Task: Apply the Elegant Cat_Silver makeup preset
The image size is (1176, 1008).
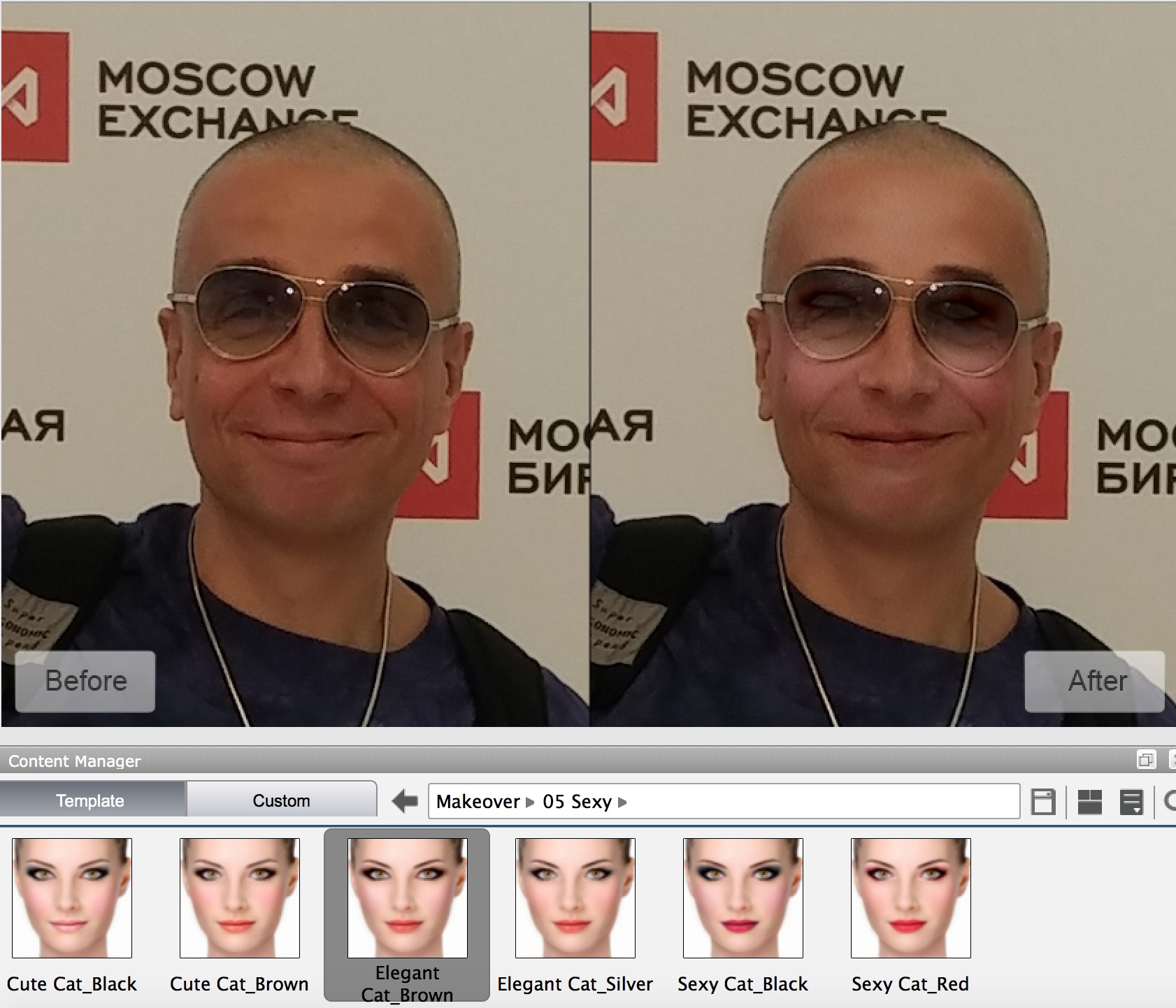Action: tap(575, 898)
